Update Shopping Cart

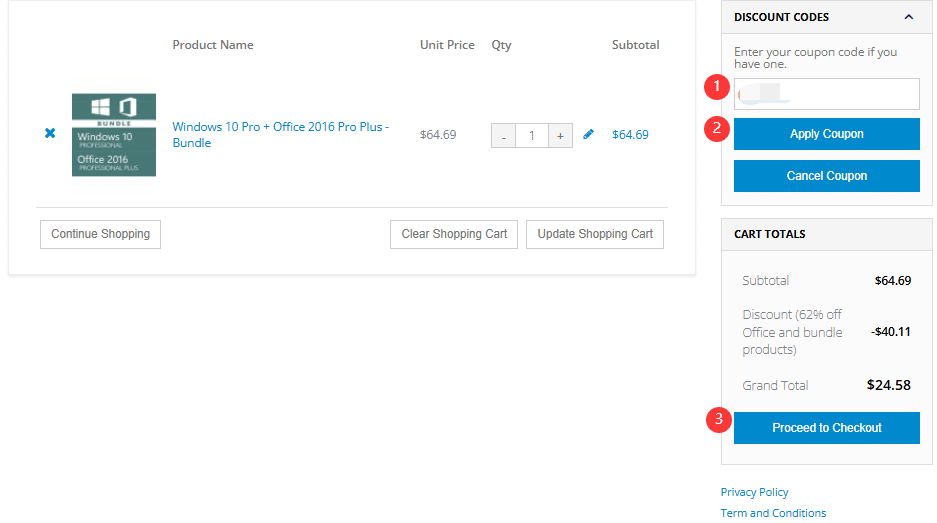pyautogui.click(x=595, y=234)
